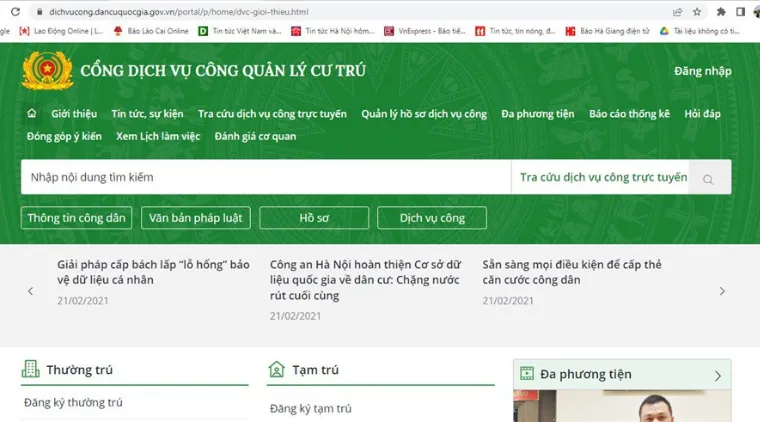This screenshot has height=422, width=760.
Task: Go to home via the house icon
Action: (32, 113)
